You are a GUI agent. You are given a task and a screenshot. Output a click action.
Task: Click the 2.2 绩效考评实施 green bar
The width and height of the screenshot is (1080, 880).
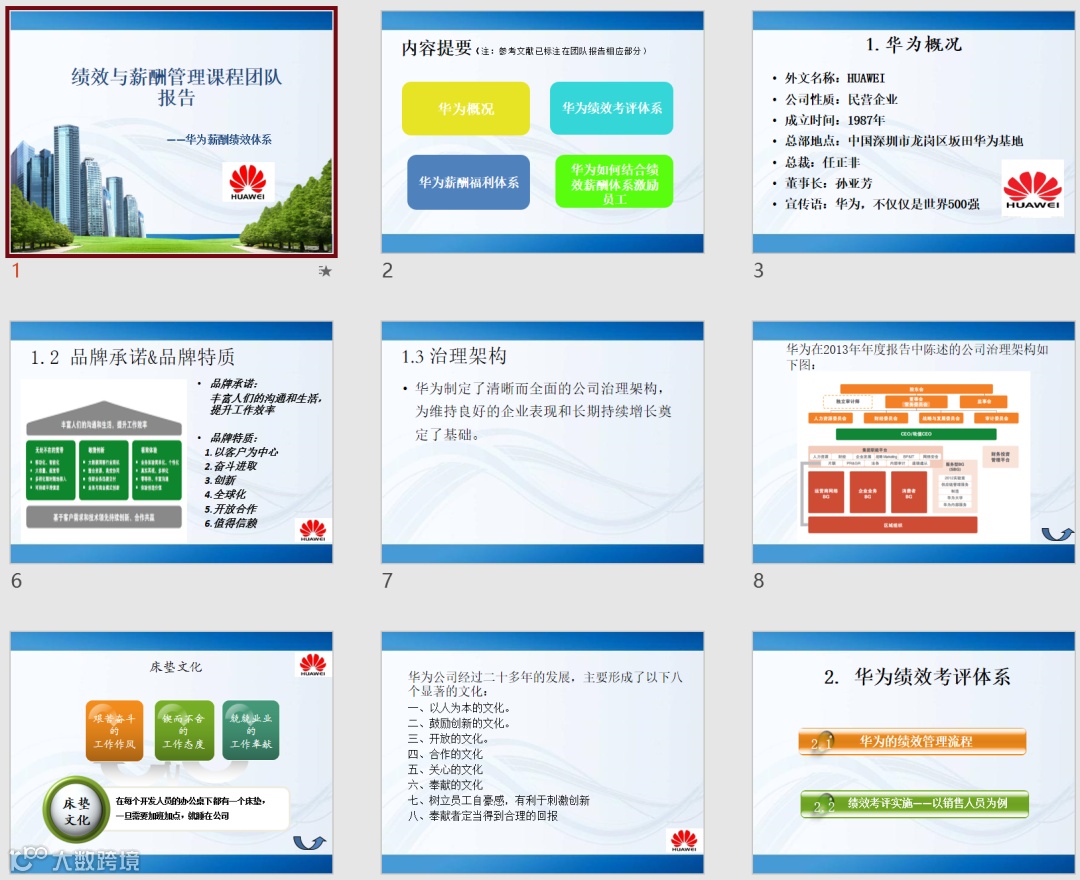point(914,804)
